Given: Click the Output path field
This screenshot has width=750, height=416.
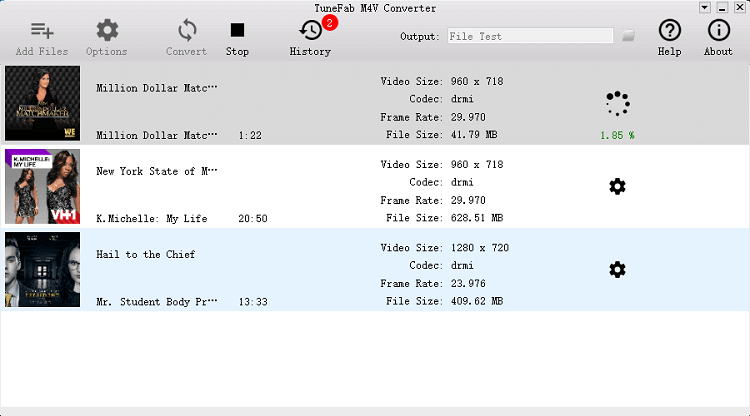Looking at the screenshot, I should 530,36.
